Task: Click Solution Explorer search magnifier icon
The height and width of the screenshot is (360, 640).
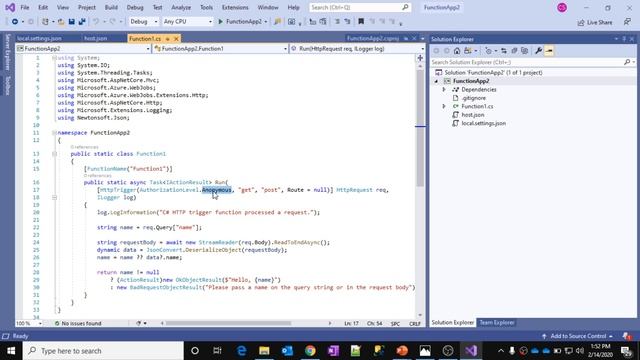Action: pos(627,62)
